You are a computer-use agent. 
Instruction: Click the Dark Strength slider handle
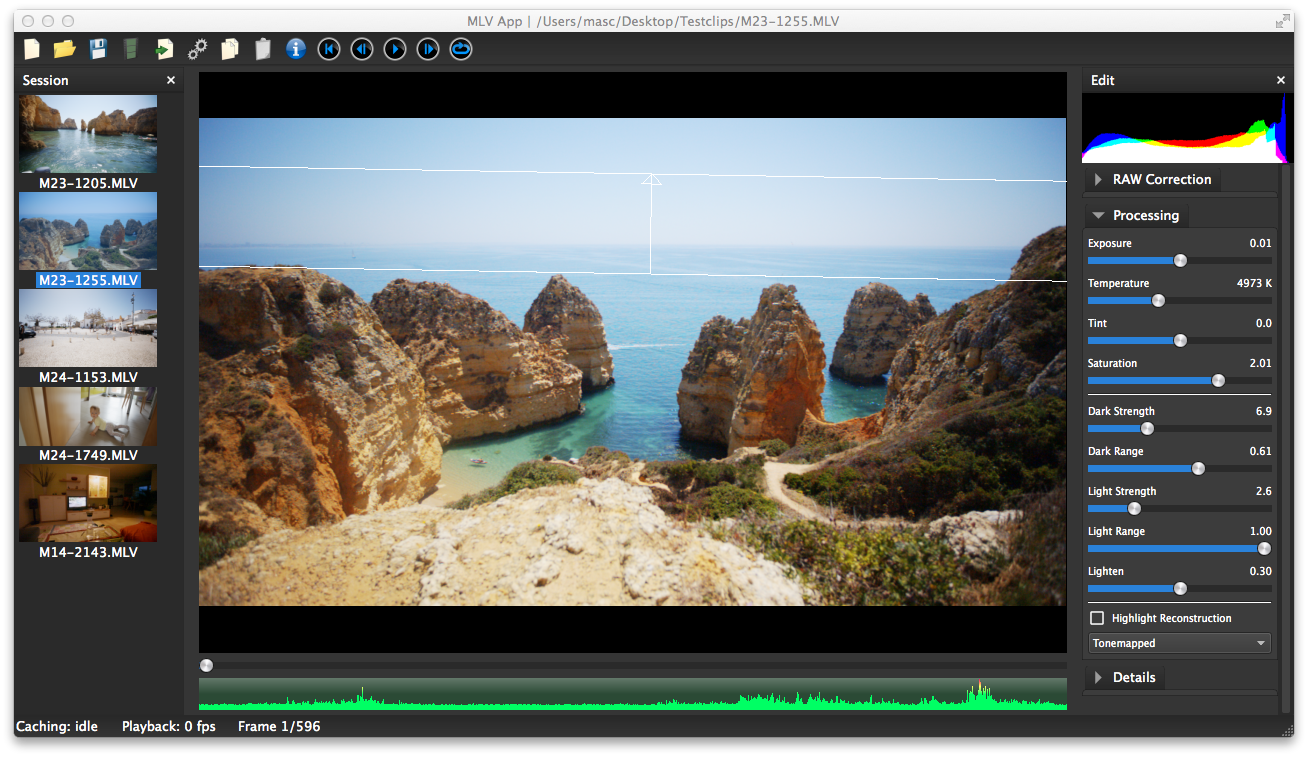[x=1147, y=428]
